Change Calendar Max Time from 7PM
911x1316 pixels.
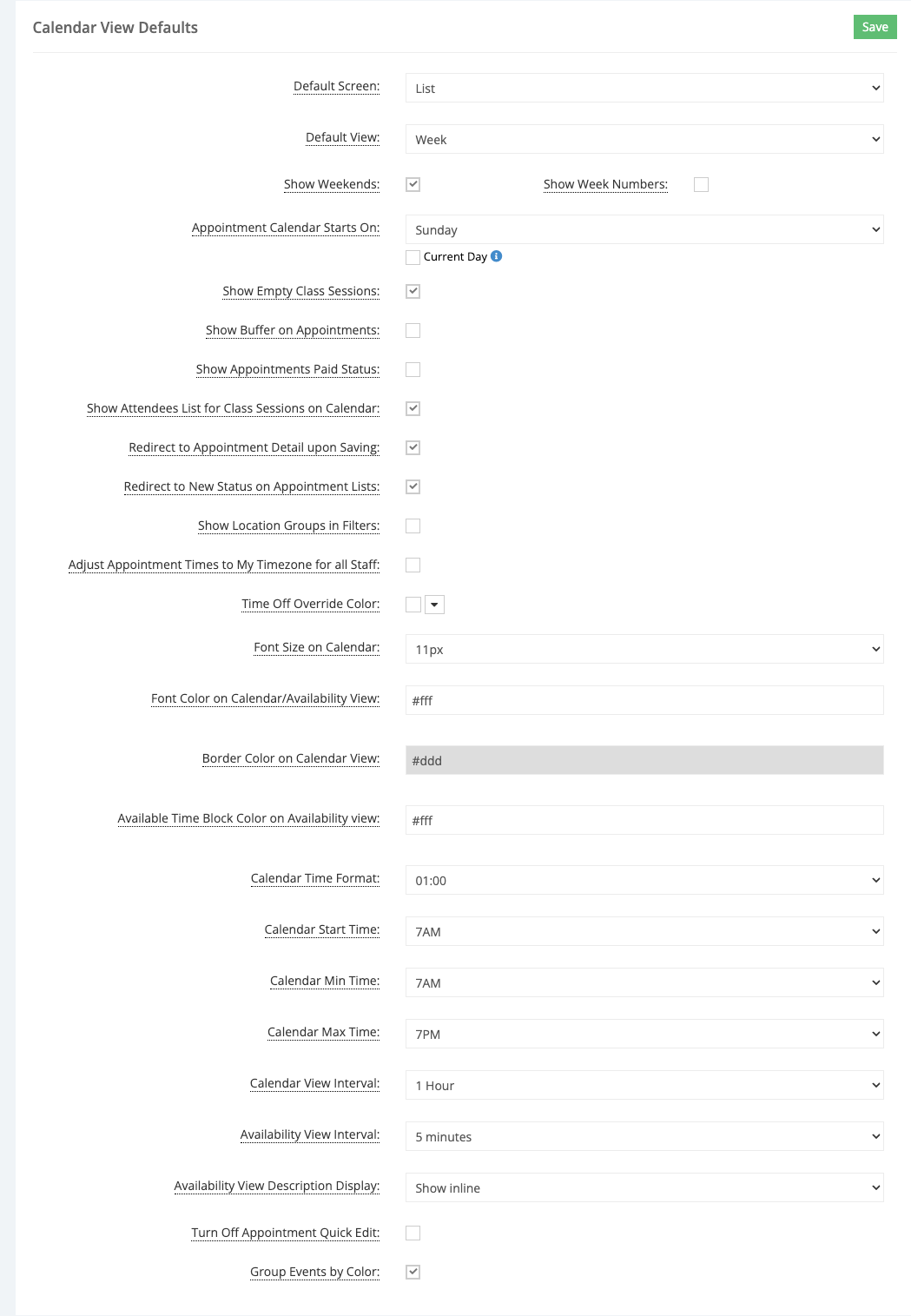pos(643,1034)
